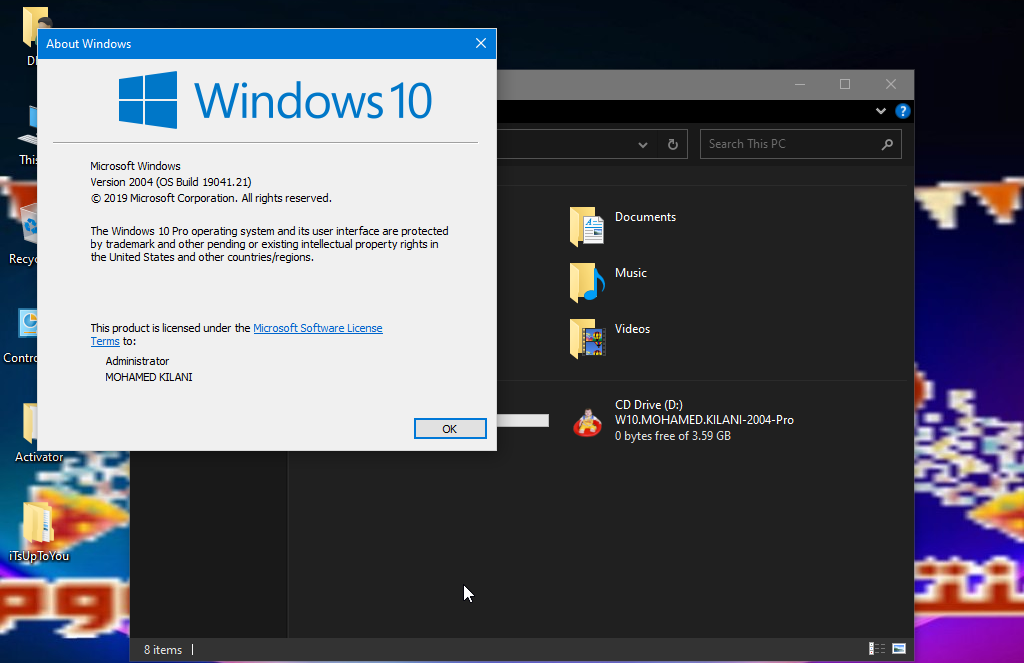Click the search magnifier icon
The image size is (1024, 663).
pos(887,144)
